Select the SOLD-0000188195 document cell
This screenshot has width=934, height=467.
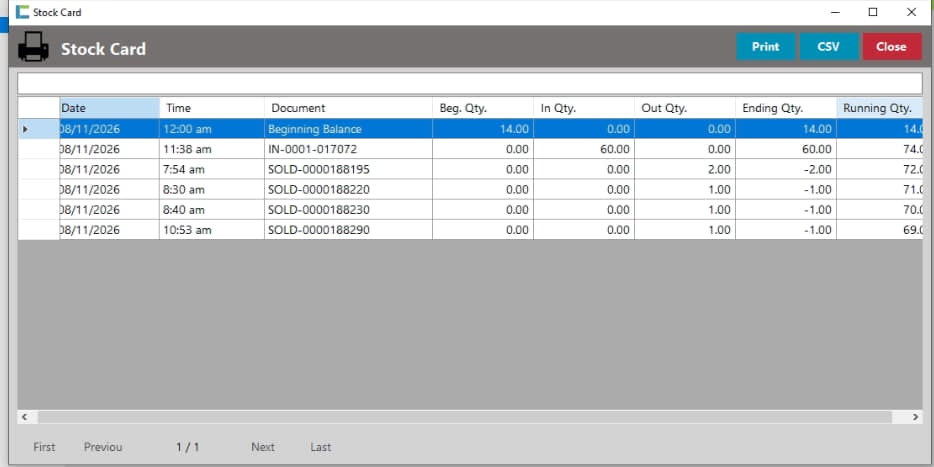(x=348, y=169)
